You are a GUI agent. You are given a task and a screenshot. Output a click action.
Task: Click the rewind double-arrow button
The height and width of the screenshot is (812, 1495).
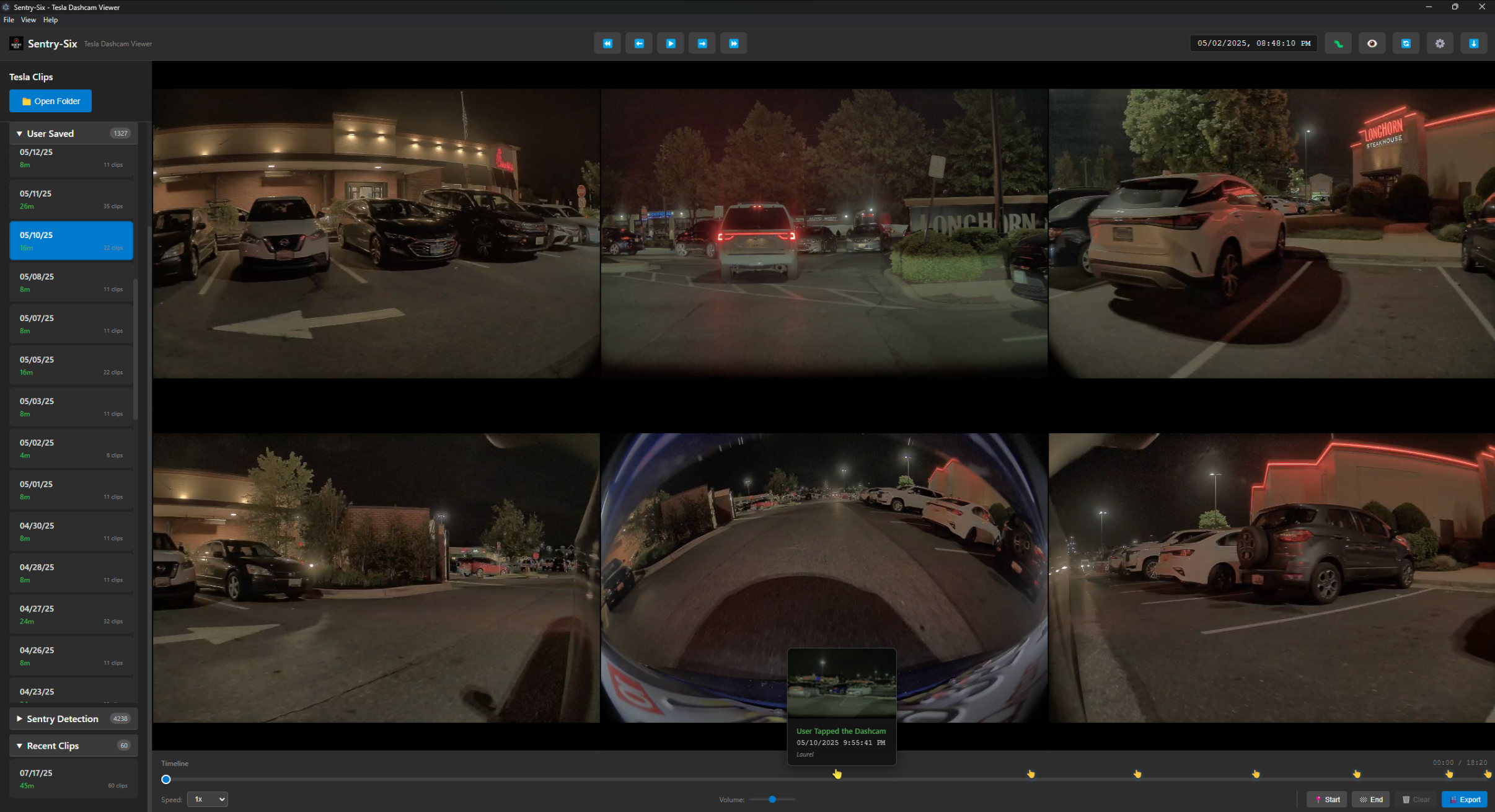(607, 43)
